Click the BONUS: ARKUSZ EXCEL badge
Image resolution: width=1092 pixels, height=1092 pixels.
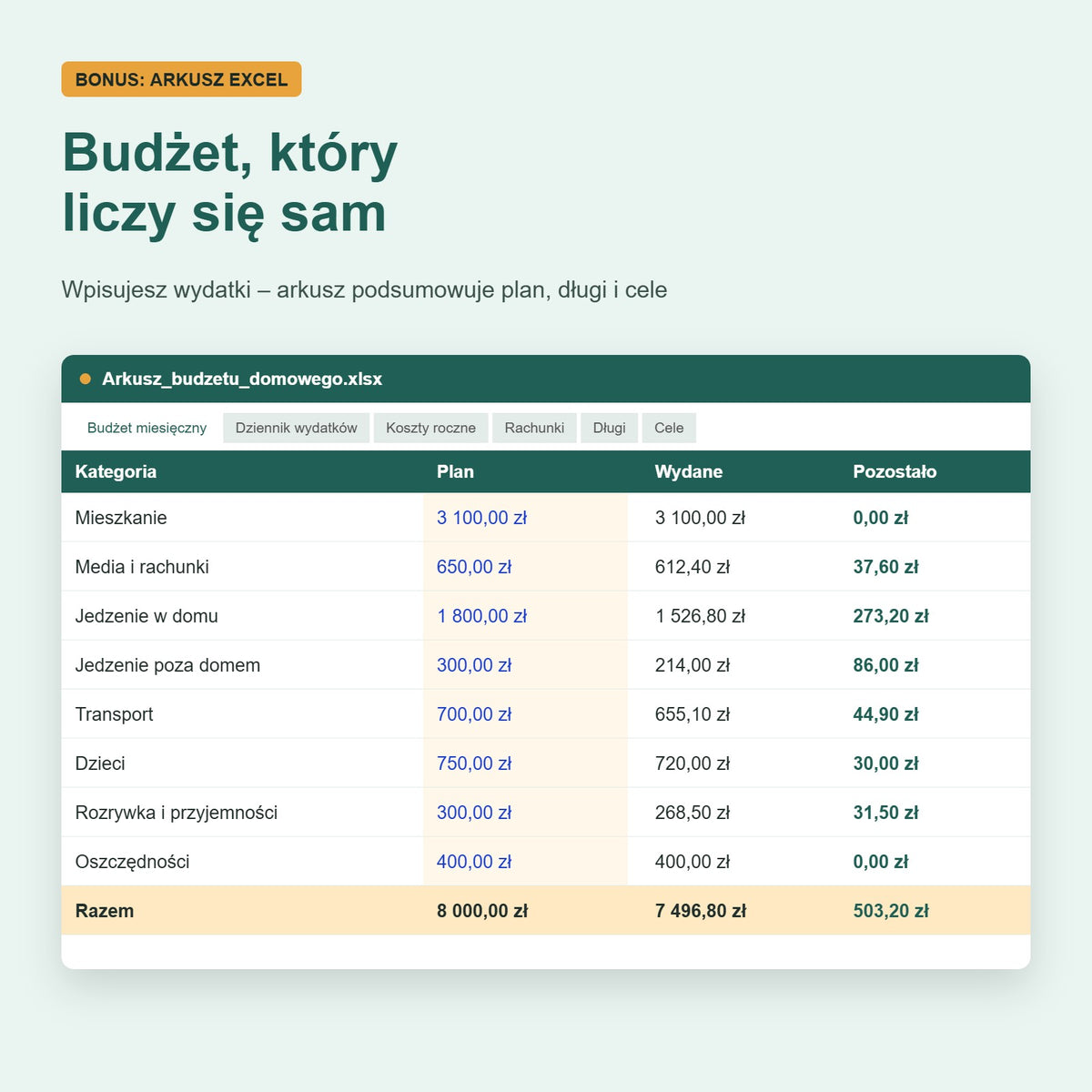pos(181,79)
